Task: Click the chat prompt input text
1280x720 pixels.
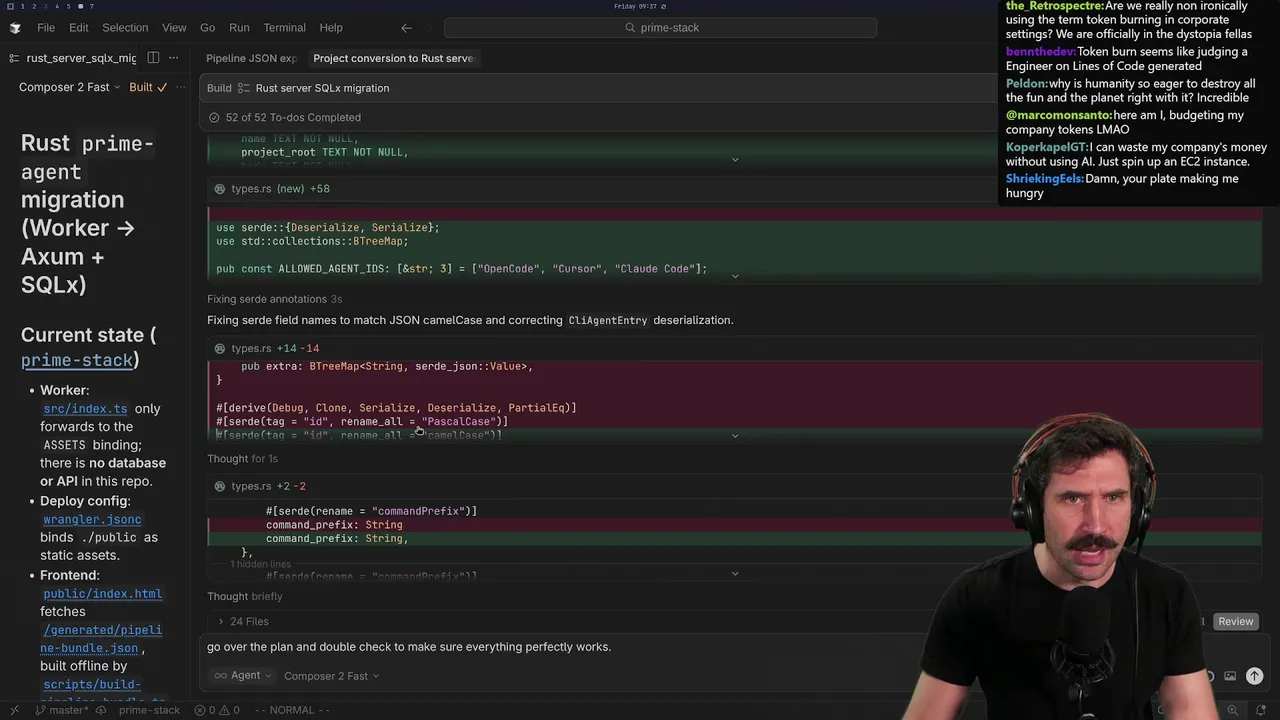Action: click(x=409, y=647)
